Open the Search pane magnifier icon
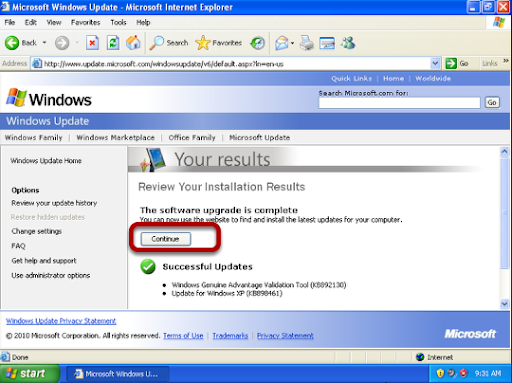The image size is (512, 383). (156, 43)
